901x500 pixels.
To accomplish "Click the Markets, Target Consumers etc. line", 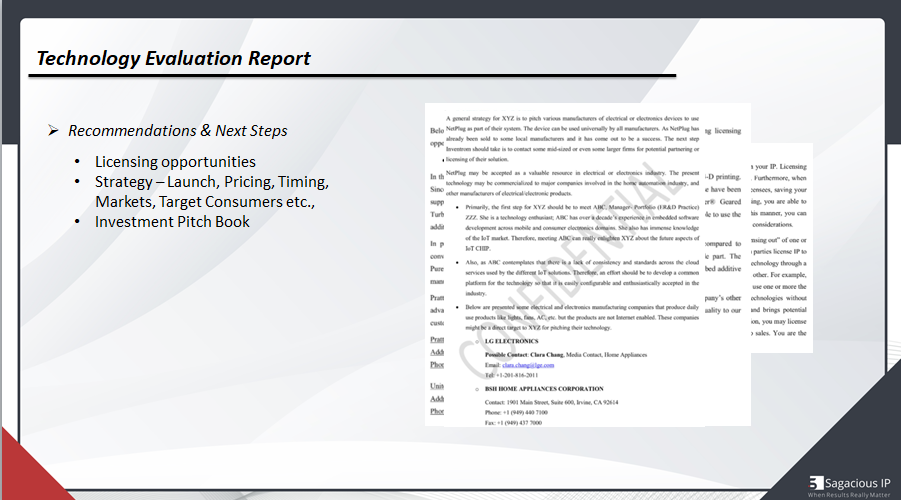I will [x=205, y=202].
